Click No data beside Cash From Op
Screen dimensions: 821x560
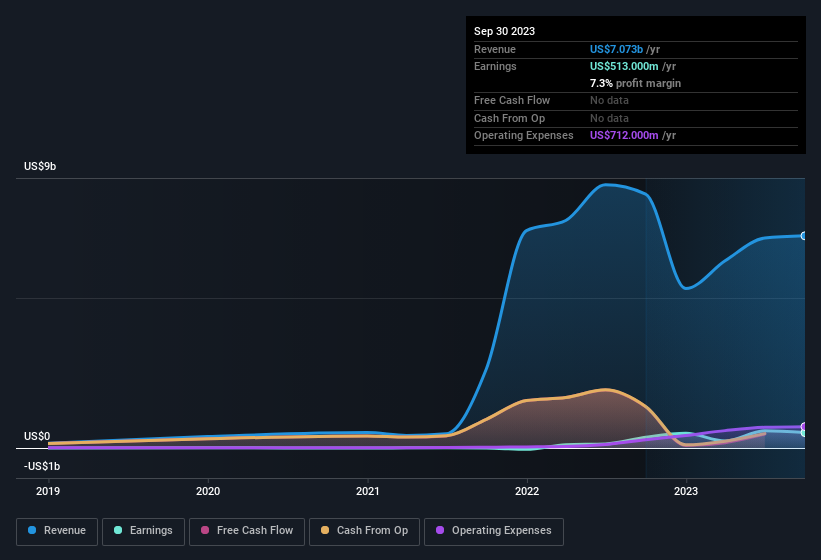(609, 118)
